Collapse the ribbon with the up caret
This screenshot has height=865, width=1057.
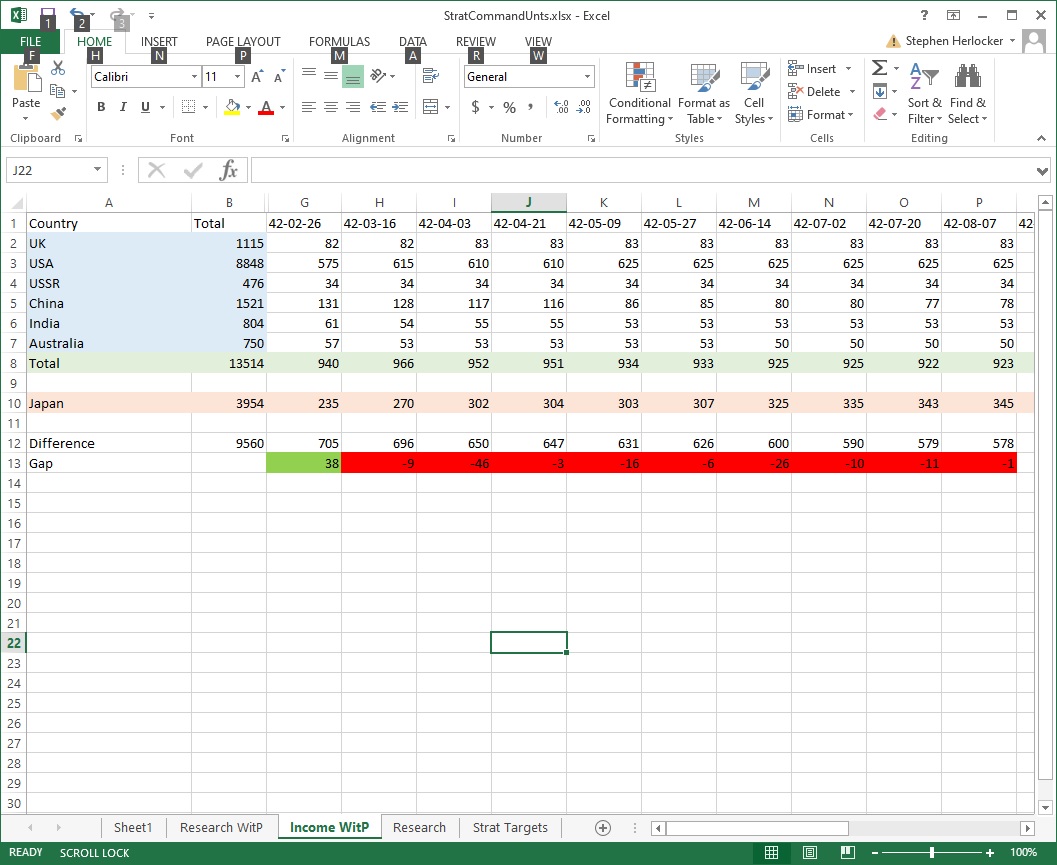click(1041, 138)
